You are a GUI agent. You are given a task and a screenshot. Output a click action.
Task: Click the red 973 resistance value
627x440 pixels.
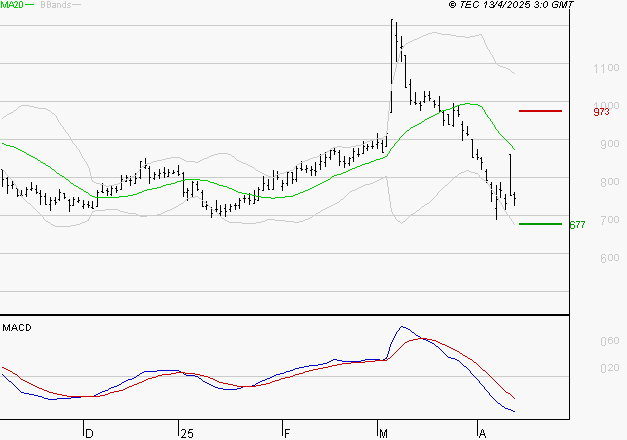click(x=601, y=112)
